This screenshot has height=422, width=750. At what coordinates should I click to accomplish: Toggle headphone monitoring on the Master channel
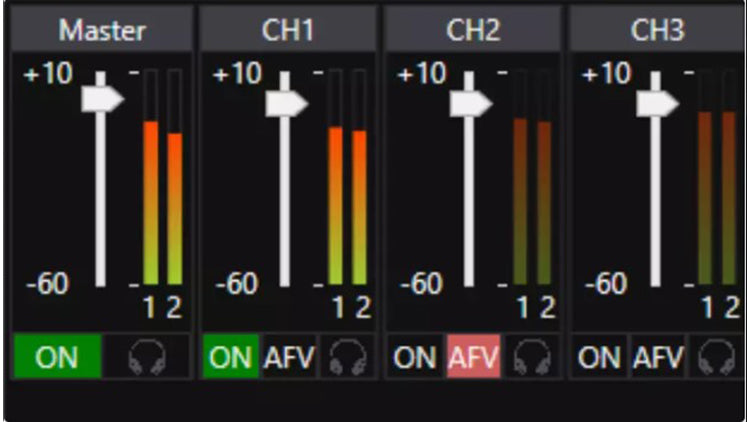[x=147, y=358]
